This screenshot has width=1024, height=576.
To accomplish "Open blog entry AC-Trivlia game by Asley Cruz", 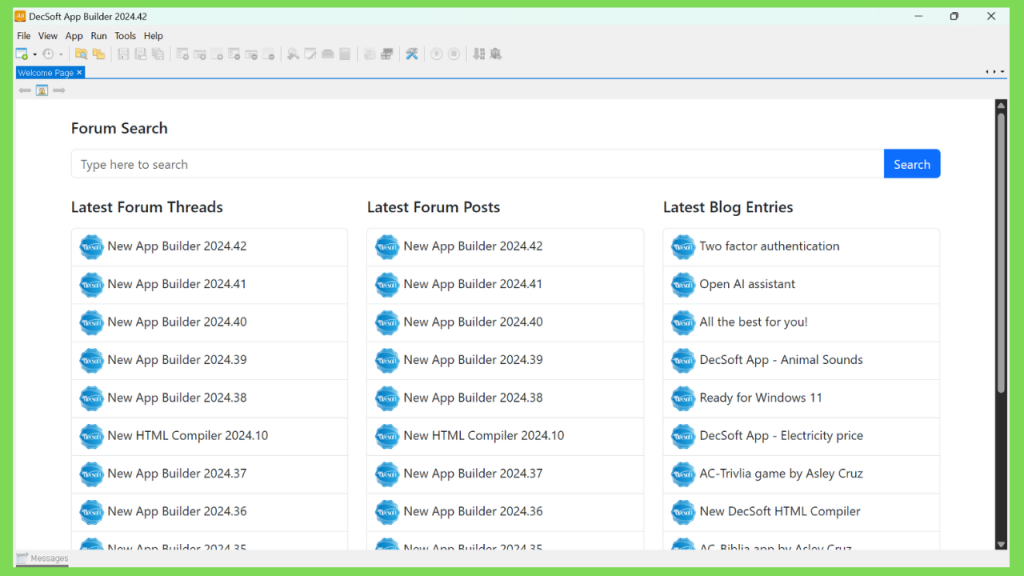I will 781,473.
